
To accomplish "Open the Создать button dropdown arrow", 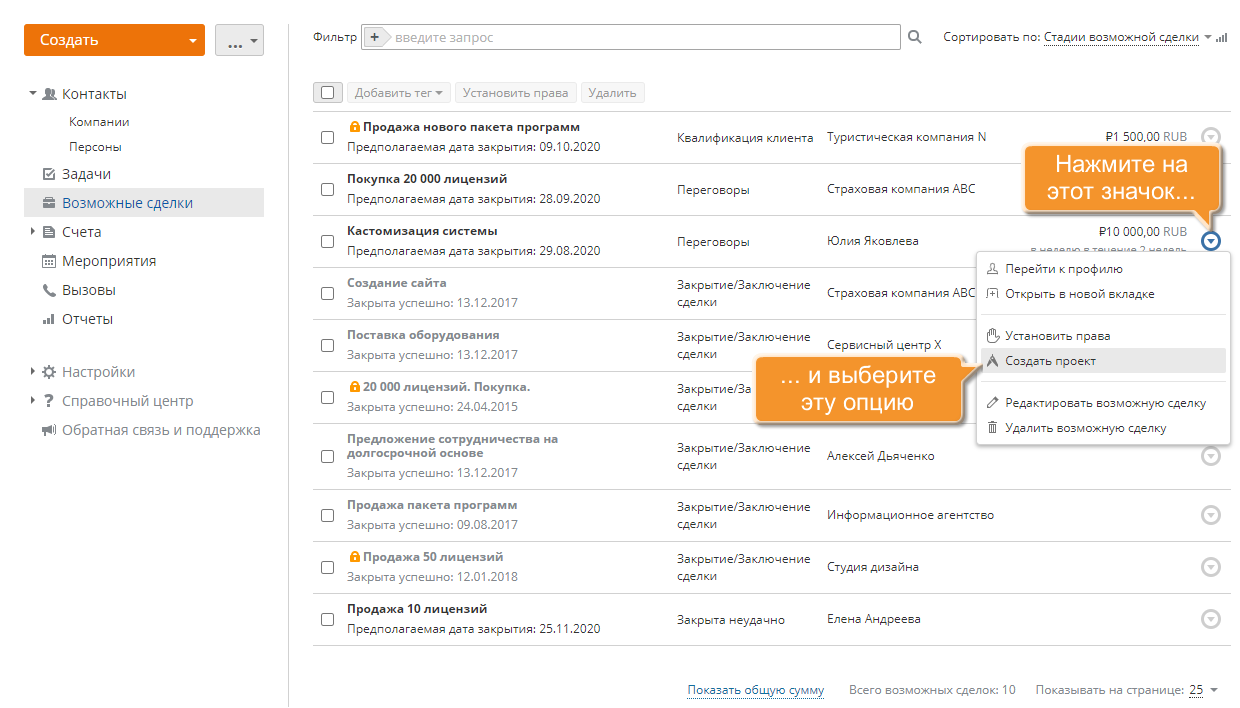I will (x=192, y=41).
